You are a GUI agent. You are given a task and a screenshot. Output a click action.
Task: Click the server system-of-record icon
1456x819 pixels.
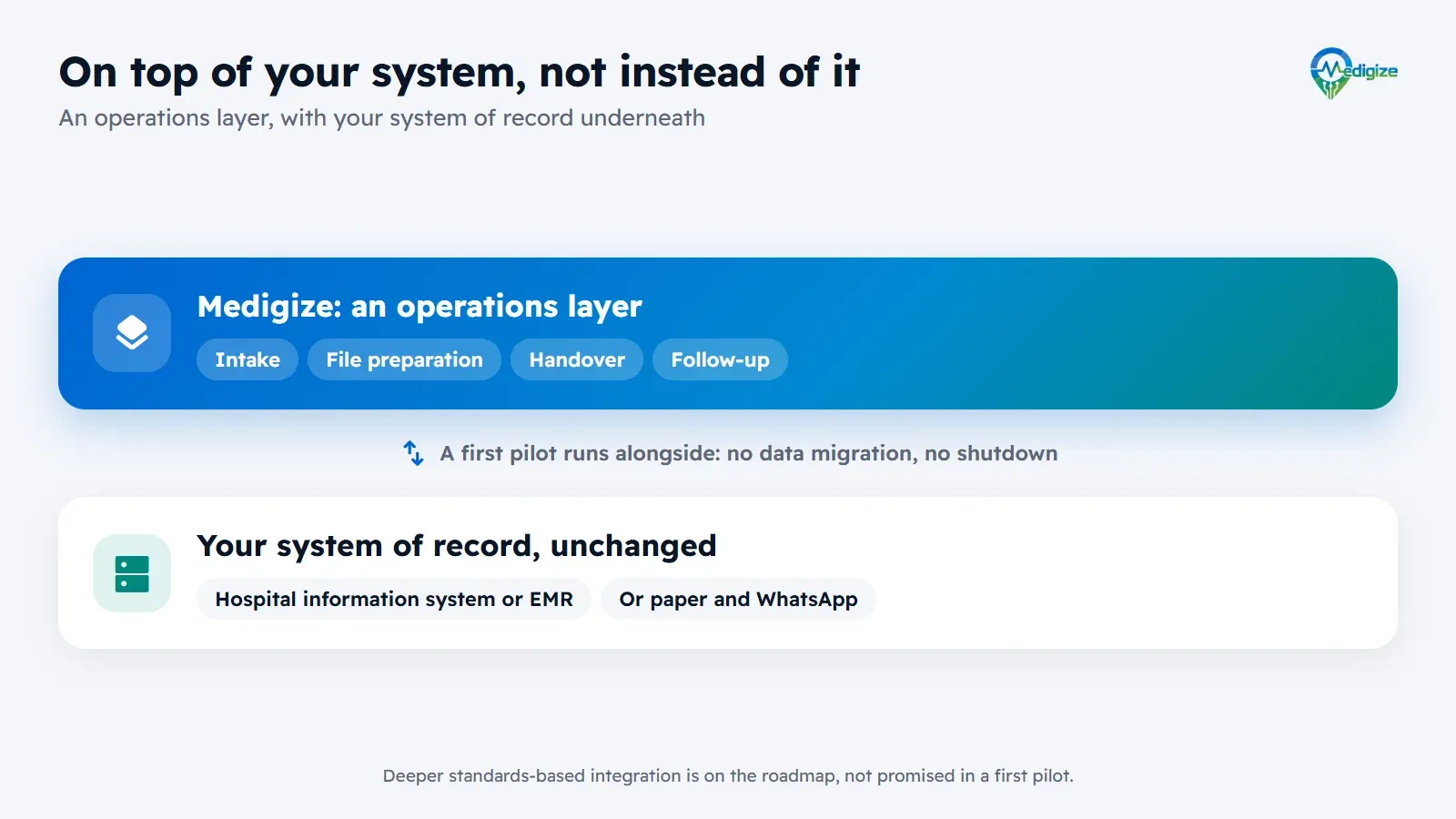pyautogui.click(x=132, y=573)
